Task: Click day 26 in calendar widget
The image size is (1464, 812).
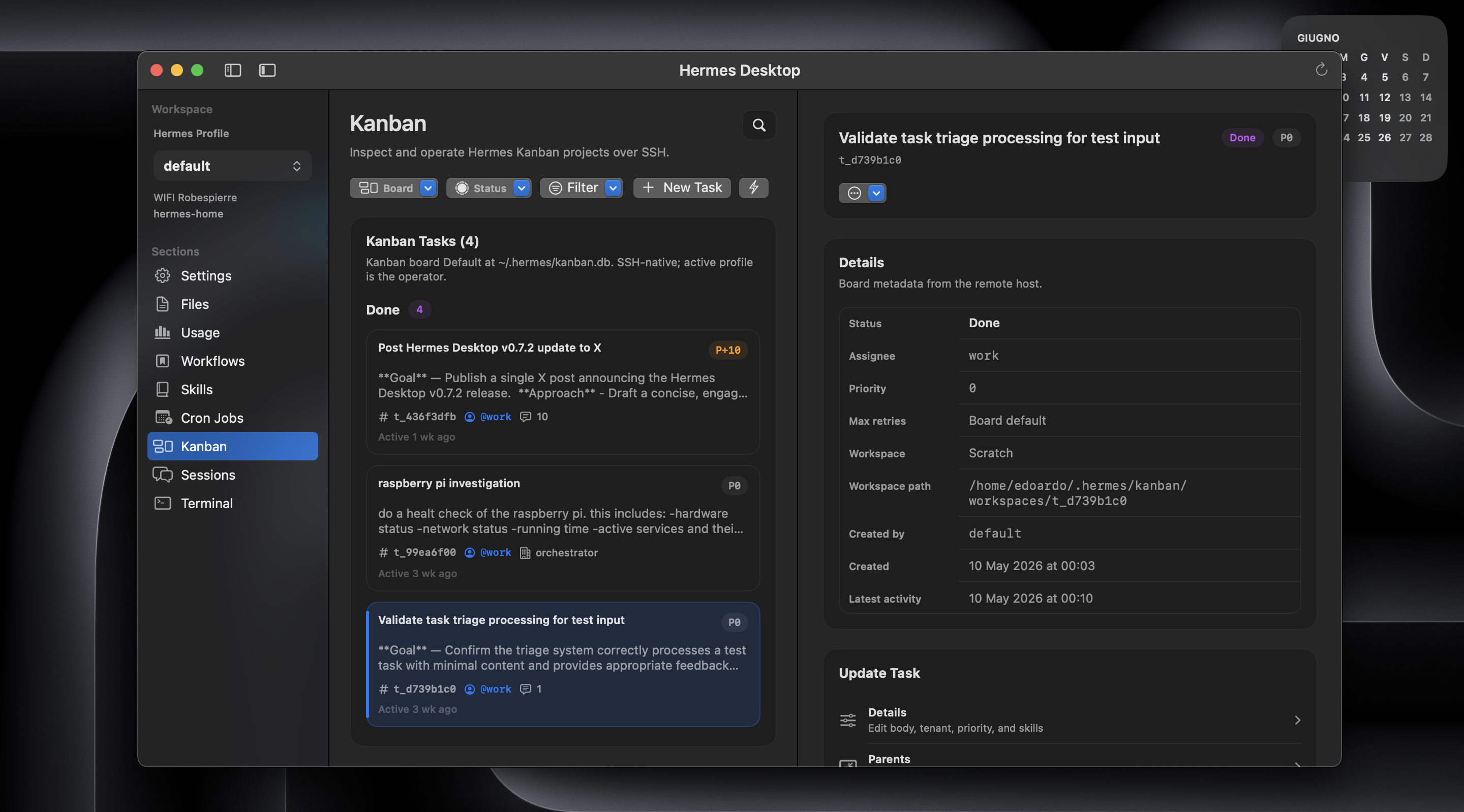Action: coord(1384,138)
